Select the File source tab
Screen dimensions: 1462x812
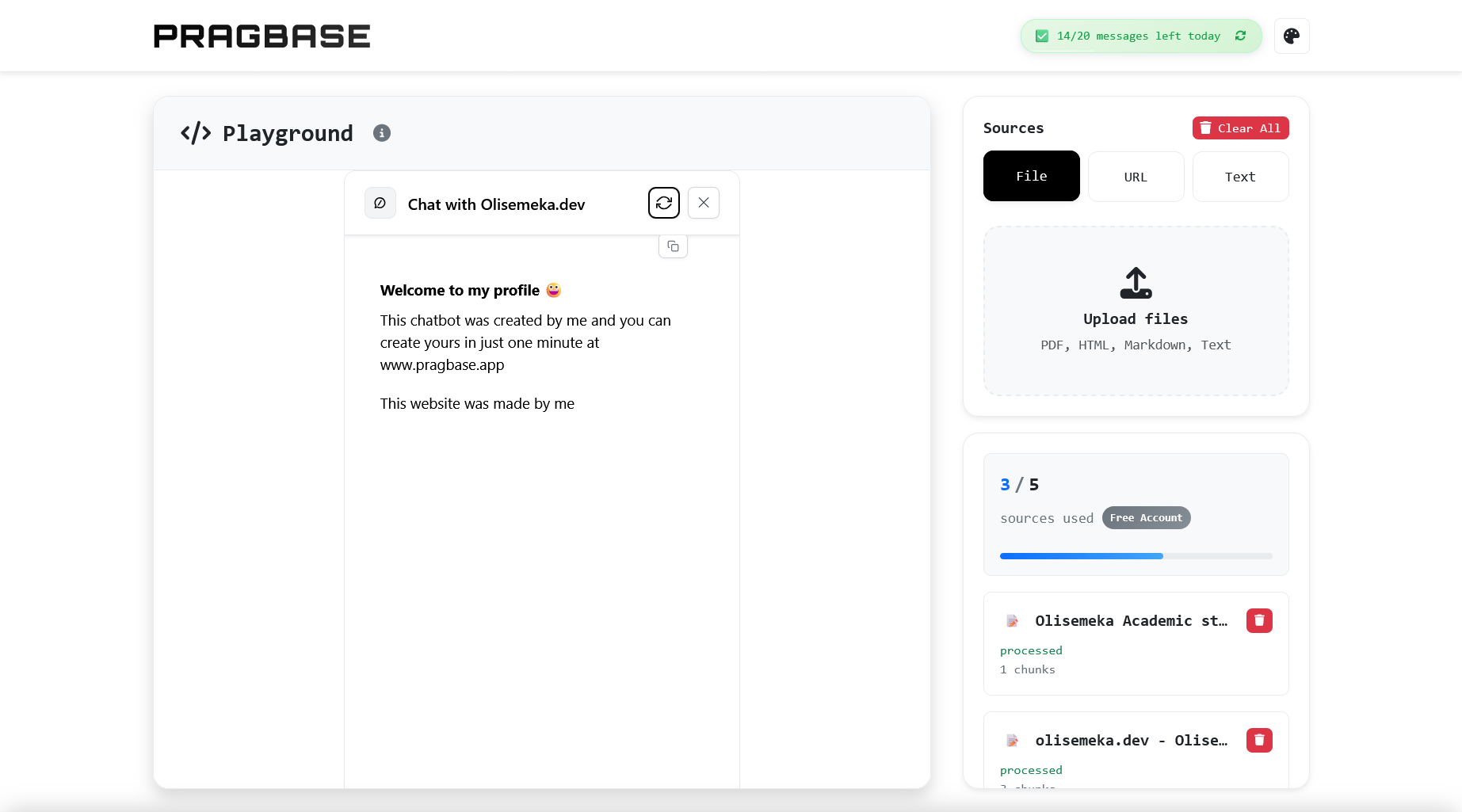point(1031,176)
